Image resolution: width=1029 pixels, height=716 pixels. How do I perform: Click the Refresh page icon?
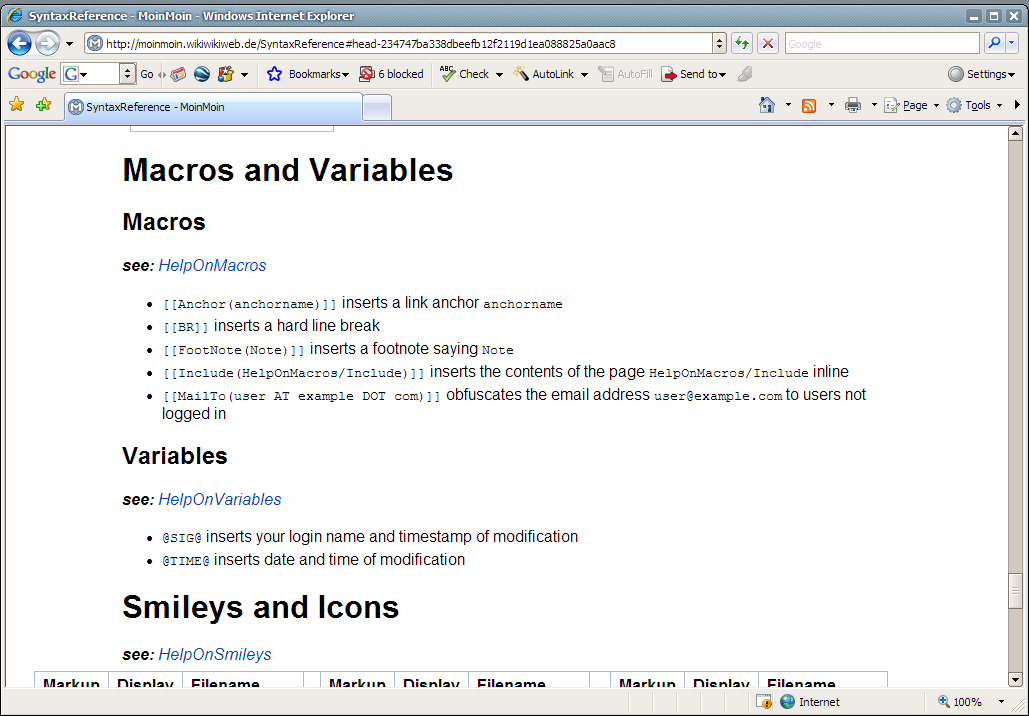(x=741, y=44)
